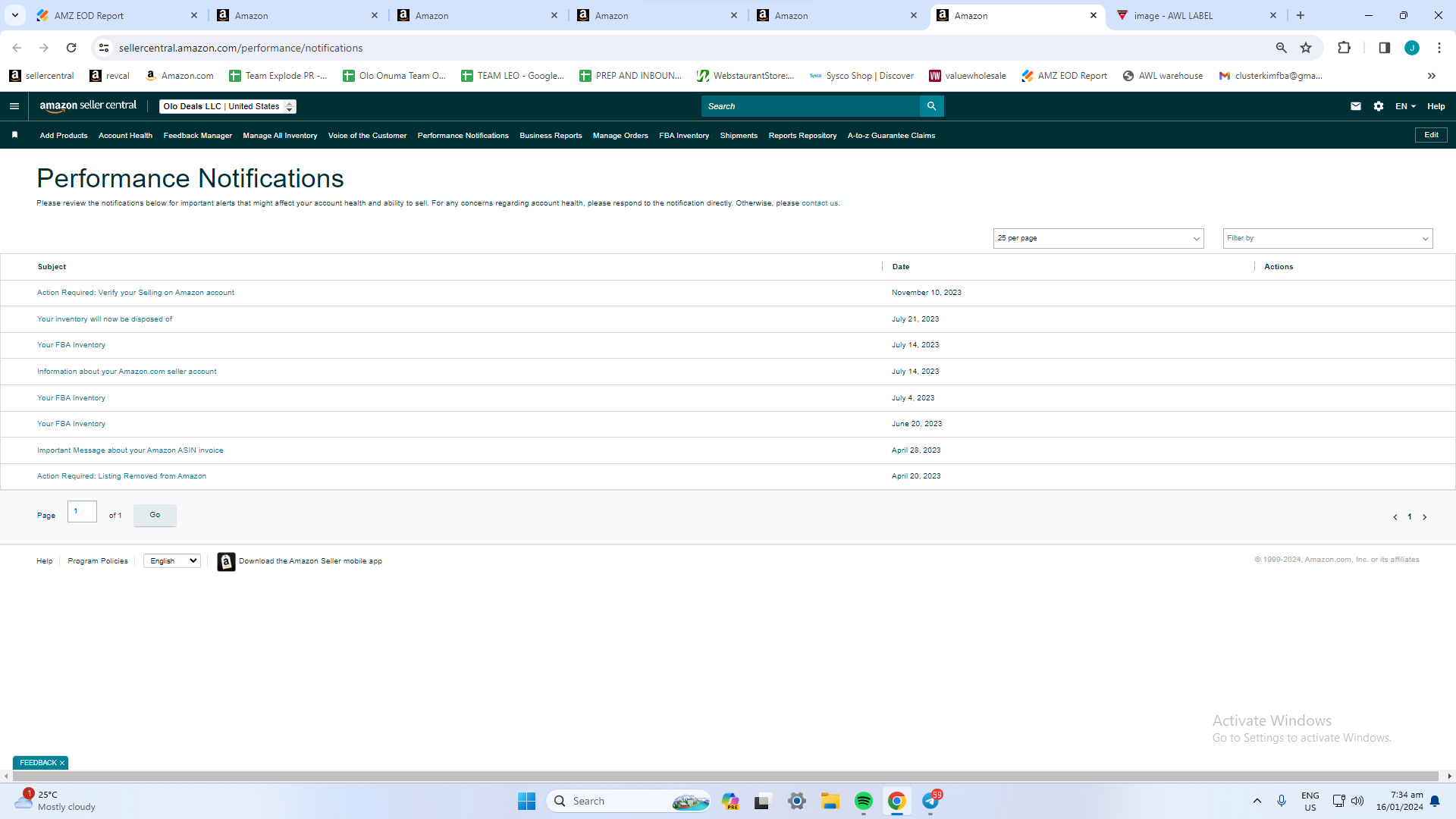The height and width of the screenshot is (819, 1456).
Task: Open the notification bell in system tray
Action: (x=1435, y=801)
